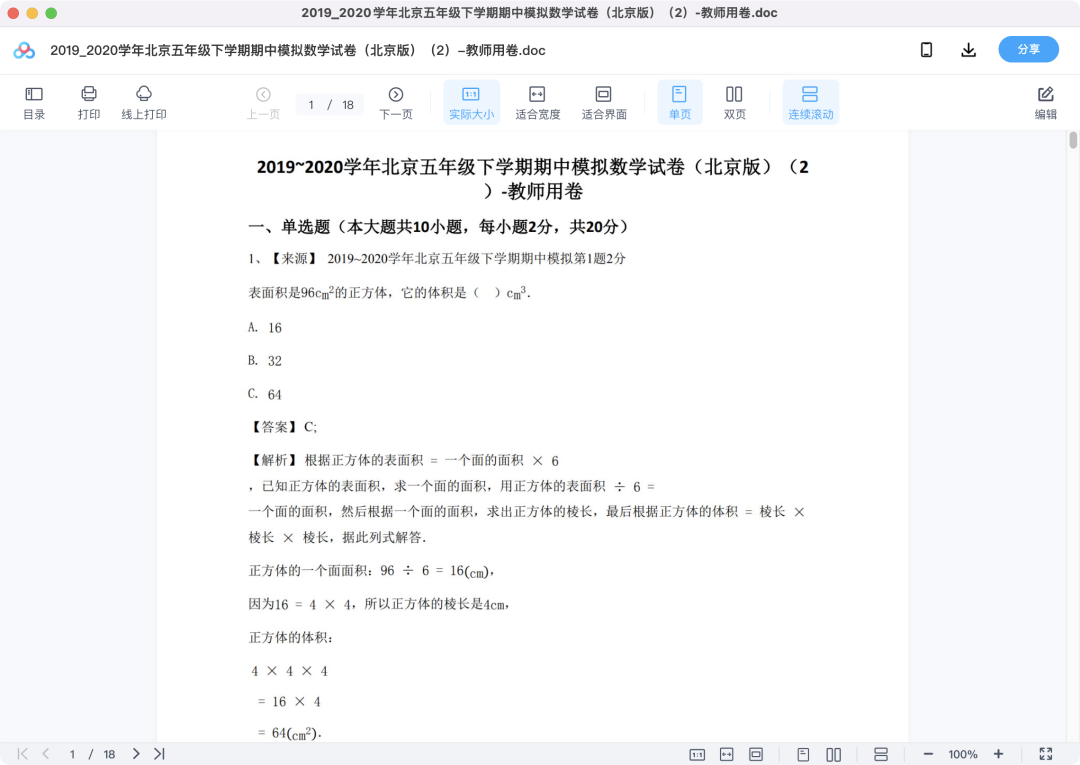Switch to 单页 single page mode

pos(680,103)
